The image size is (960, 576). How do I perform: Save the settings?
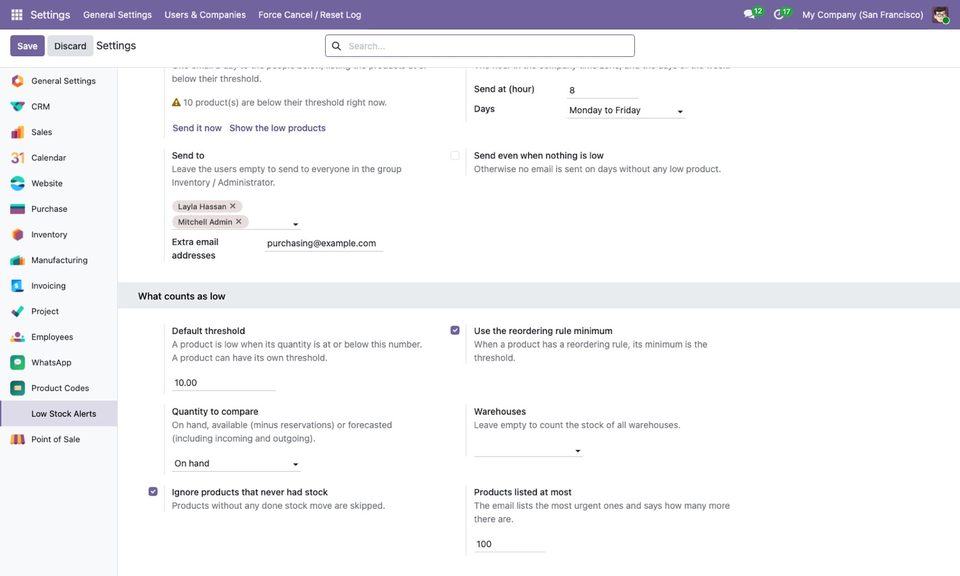27,46
